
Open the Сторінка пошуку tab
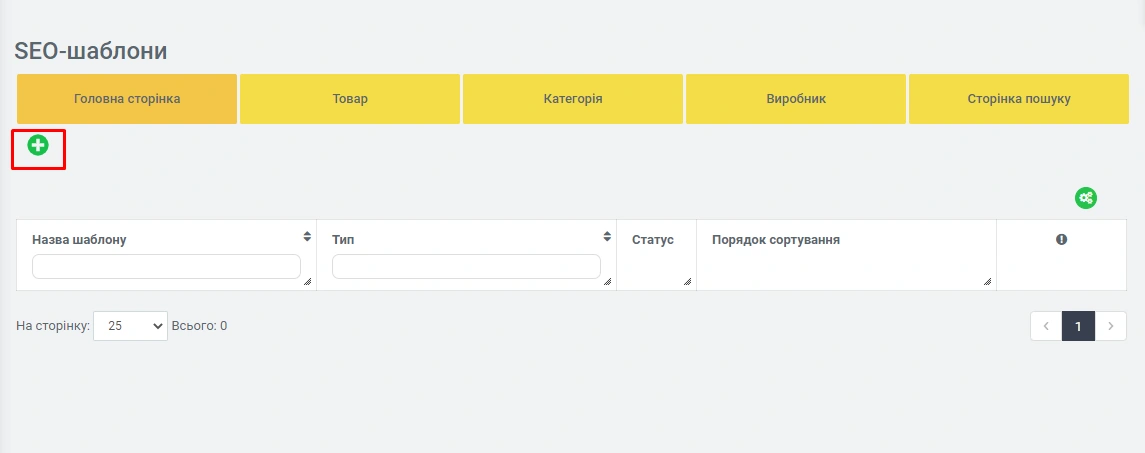tap(1018, 99)
